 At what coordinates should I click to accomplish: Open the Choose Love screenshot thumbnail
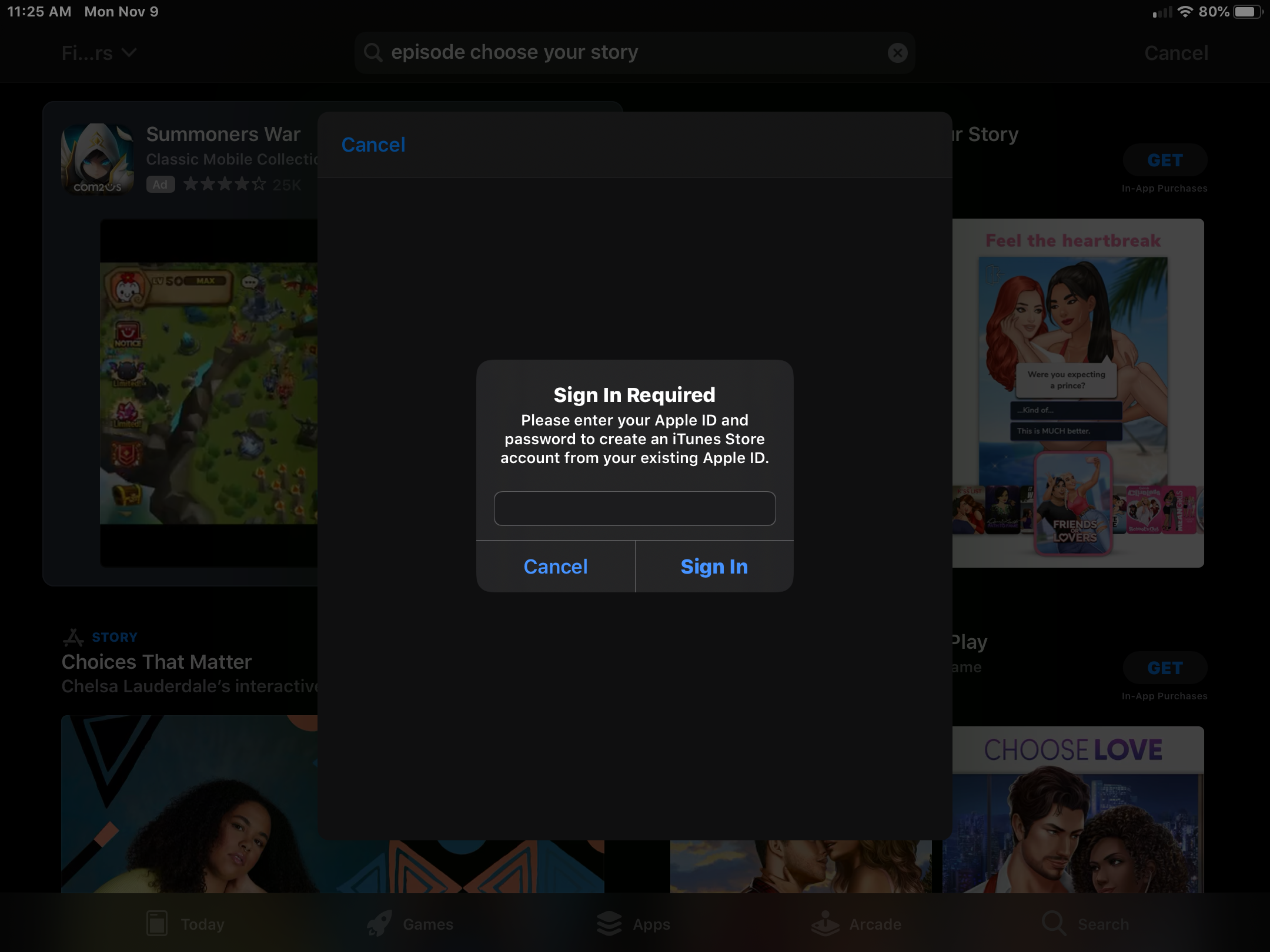point(1074,809)
